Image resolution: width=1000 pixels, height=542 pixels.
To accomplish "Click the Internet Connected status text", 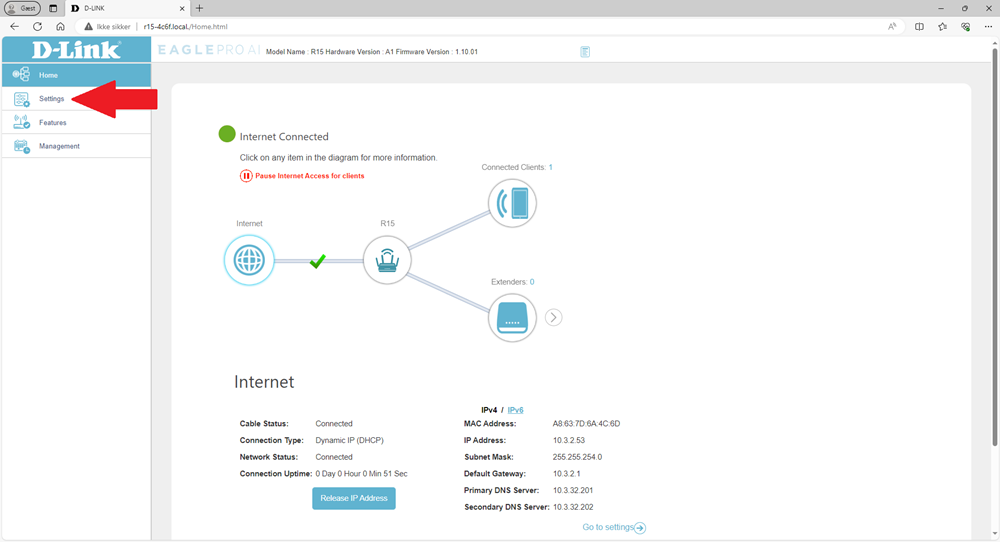I will [x=284, y=136].
